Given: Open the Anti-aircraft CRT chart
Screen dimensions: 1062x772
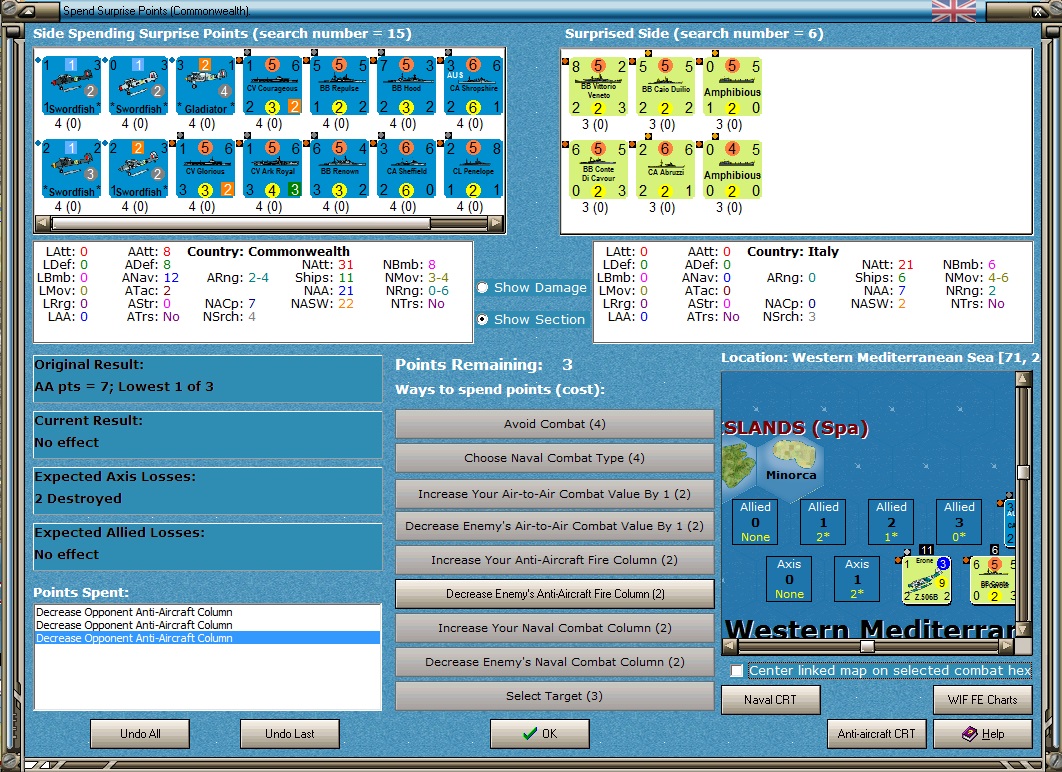Looking at the screenshot, I should point(876,733).
